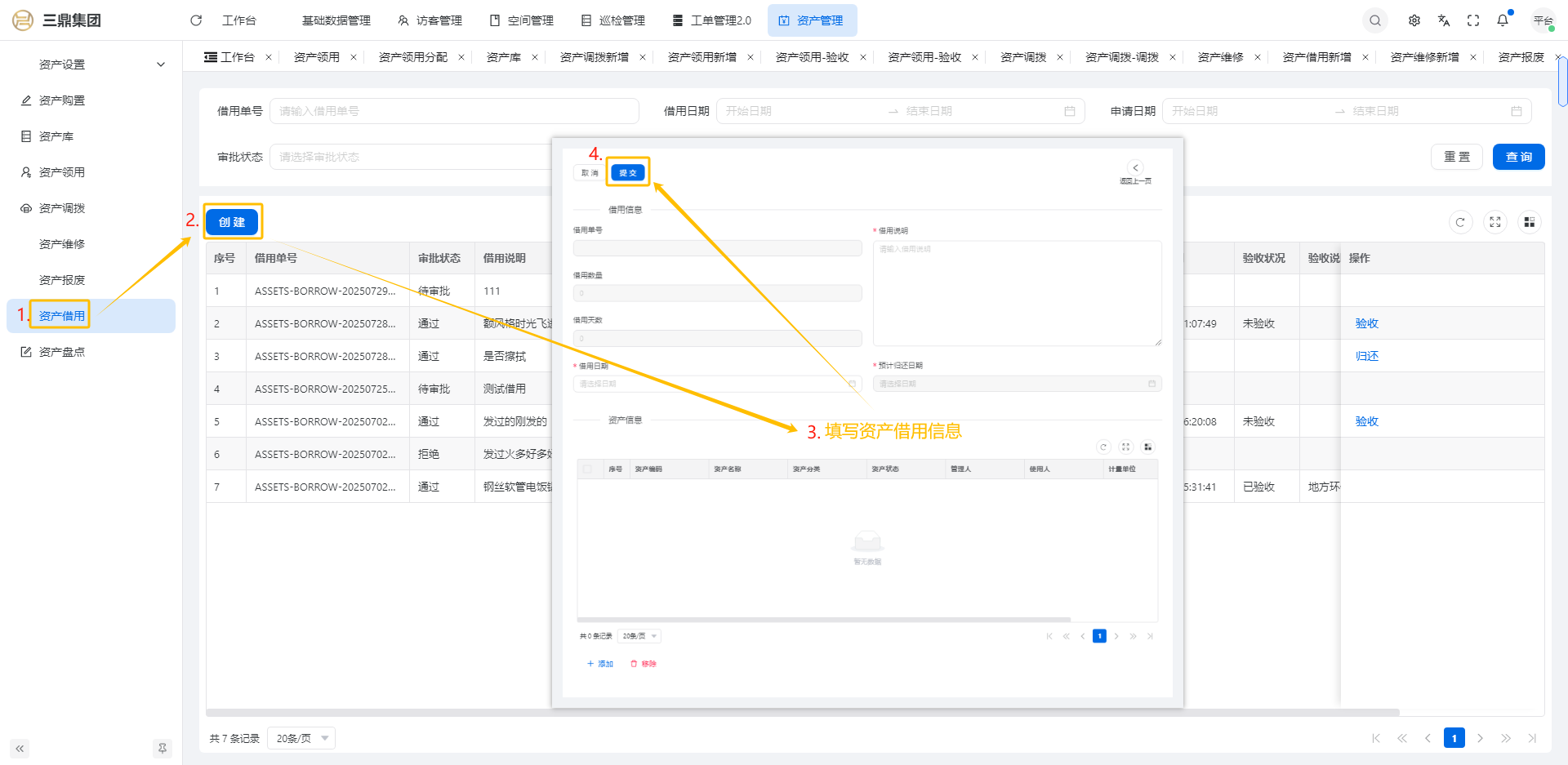The width and height of the screenshot is (1568, 765).
Task: Click the 查询 search button
Action: point(1518,157)
